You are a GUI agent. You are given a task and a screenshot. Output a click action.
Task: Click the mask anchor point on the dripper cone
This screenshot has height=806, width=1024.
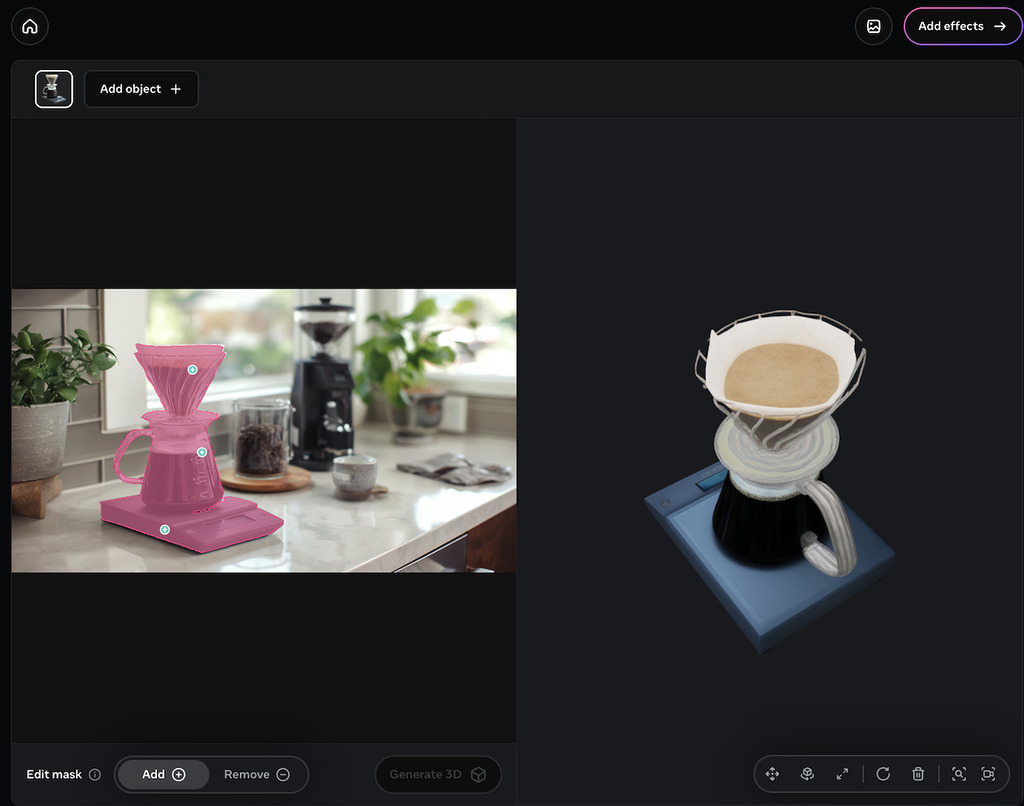(192, 369)
